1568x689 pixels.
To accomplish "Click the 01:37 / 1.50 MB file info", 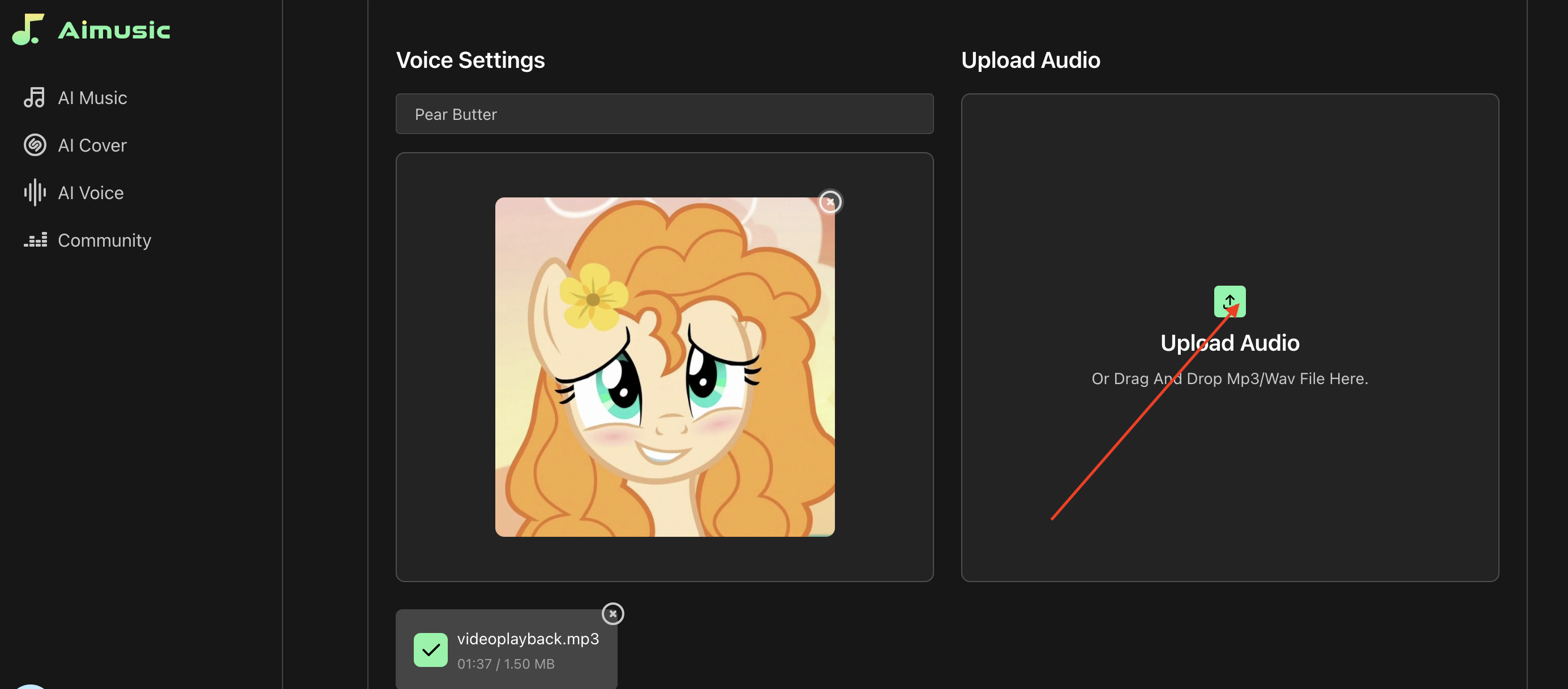I will point(506,664).
